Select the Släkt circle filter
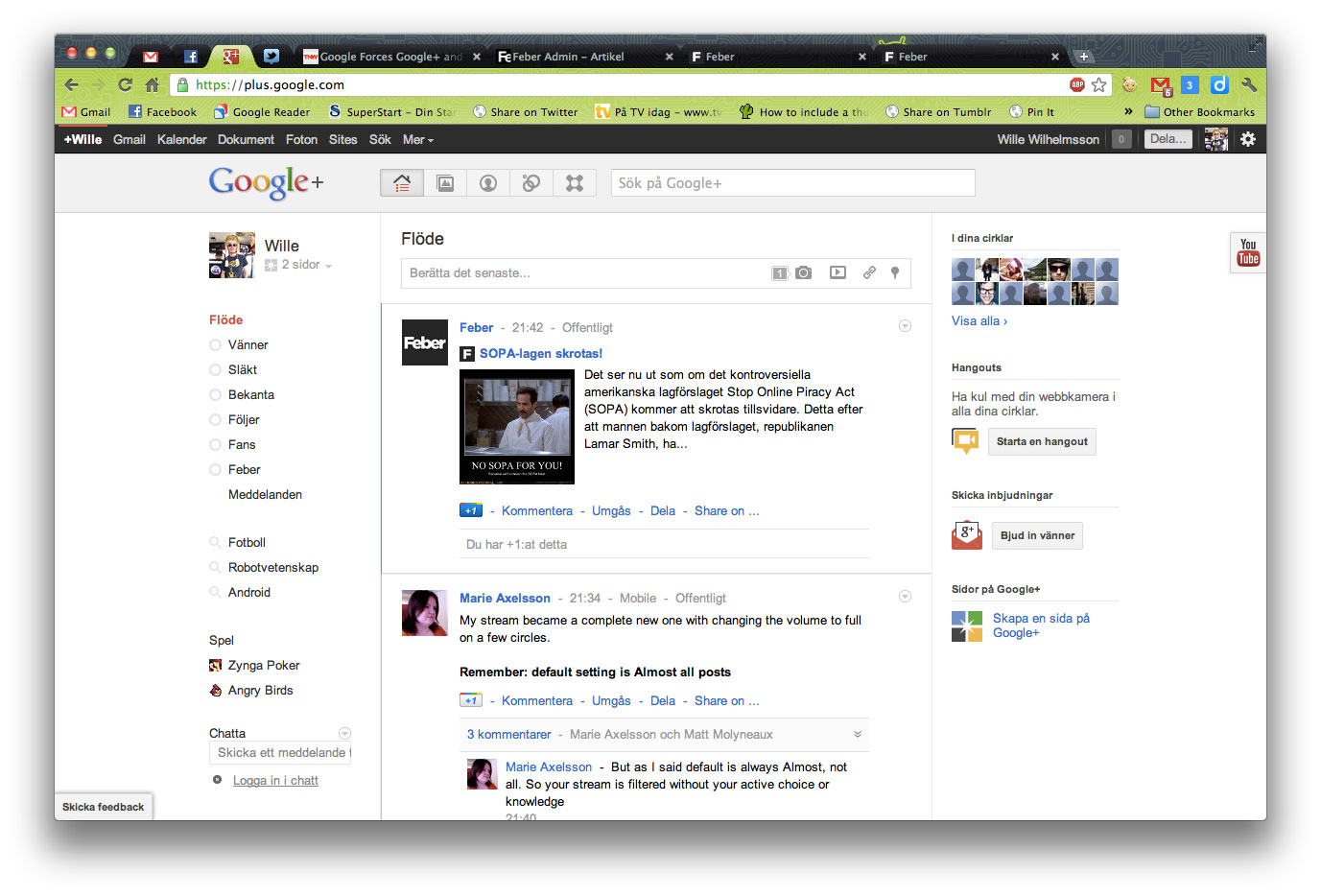1321x896 pixels. [x=242, y=369]
